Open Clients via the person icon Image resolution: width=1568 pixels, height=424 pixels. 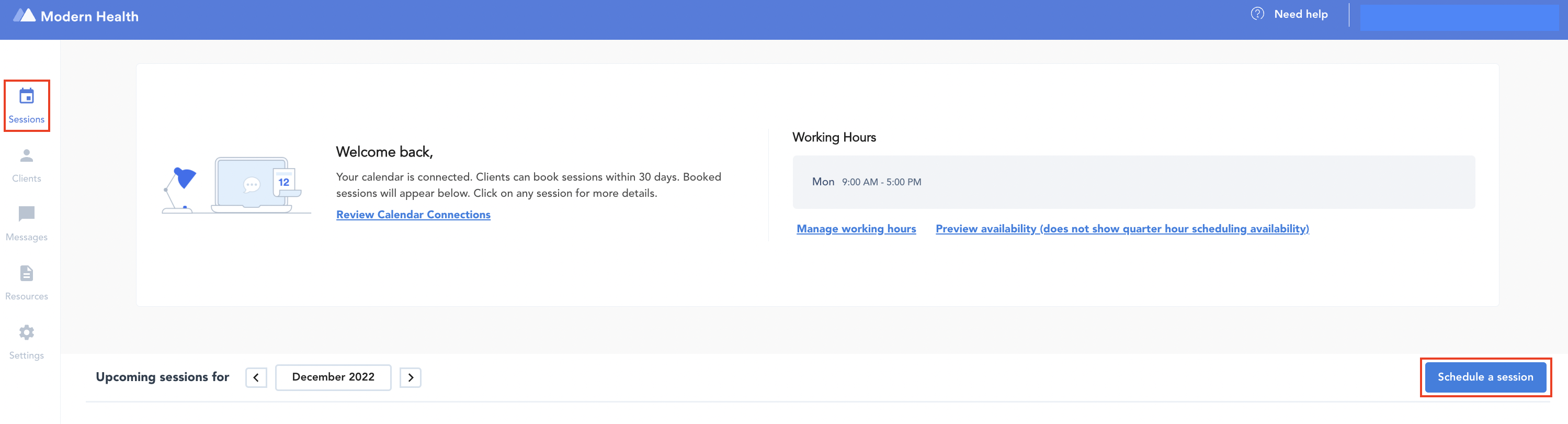coord(27,156)
